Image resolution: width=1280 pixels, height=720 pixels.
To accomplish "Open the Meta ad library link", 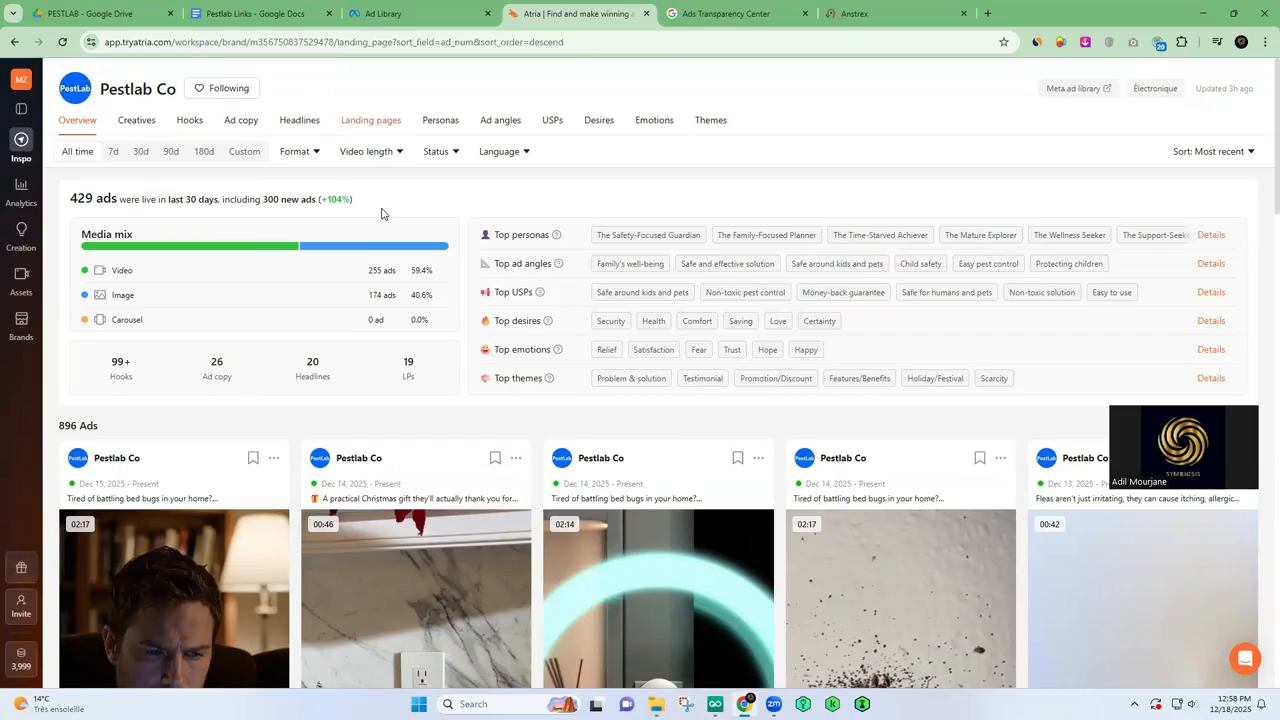I will [1078, 89].
